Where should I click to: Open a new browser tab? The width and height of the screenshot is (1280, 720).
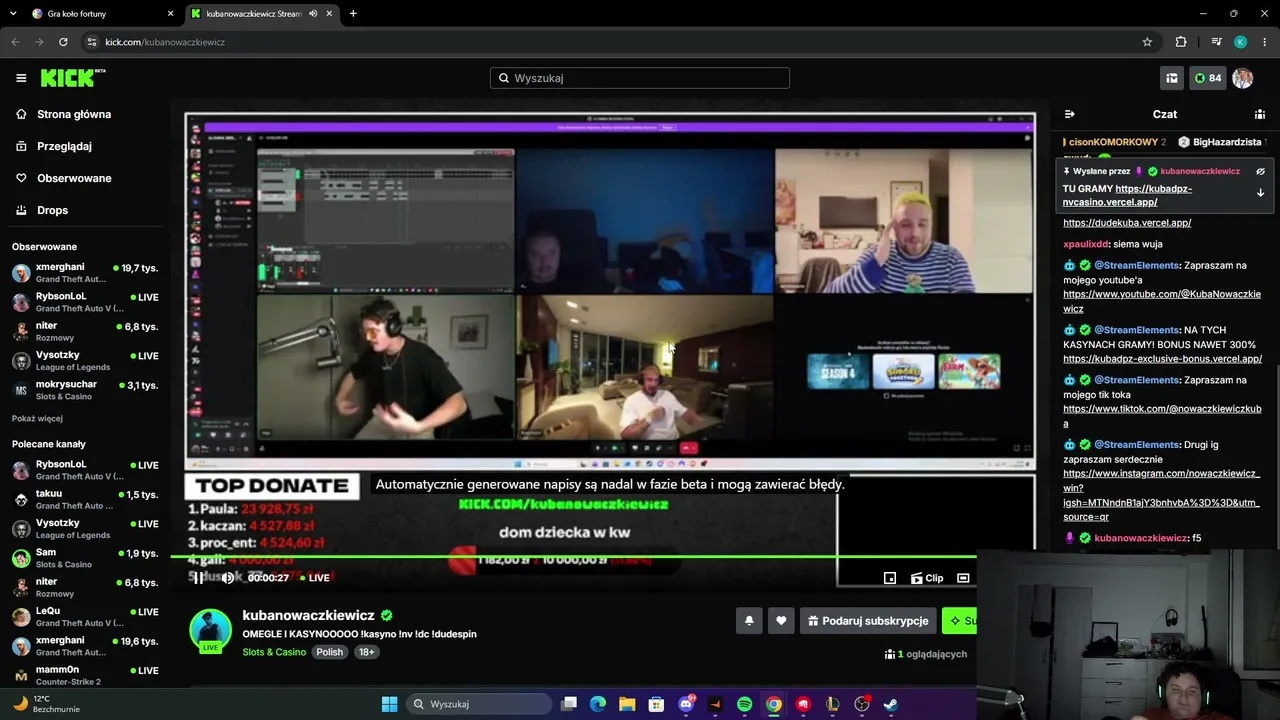pyautogui.click(x=353, y=14)
